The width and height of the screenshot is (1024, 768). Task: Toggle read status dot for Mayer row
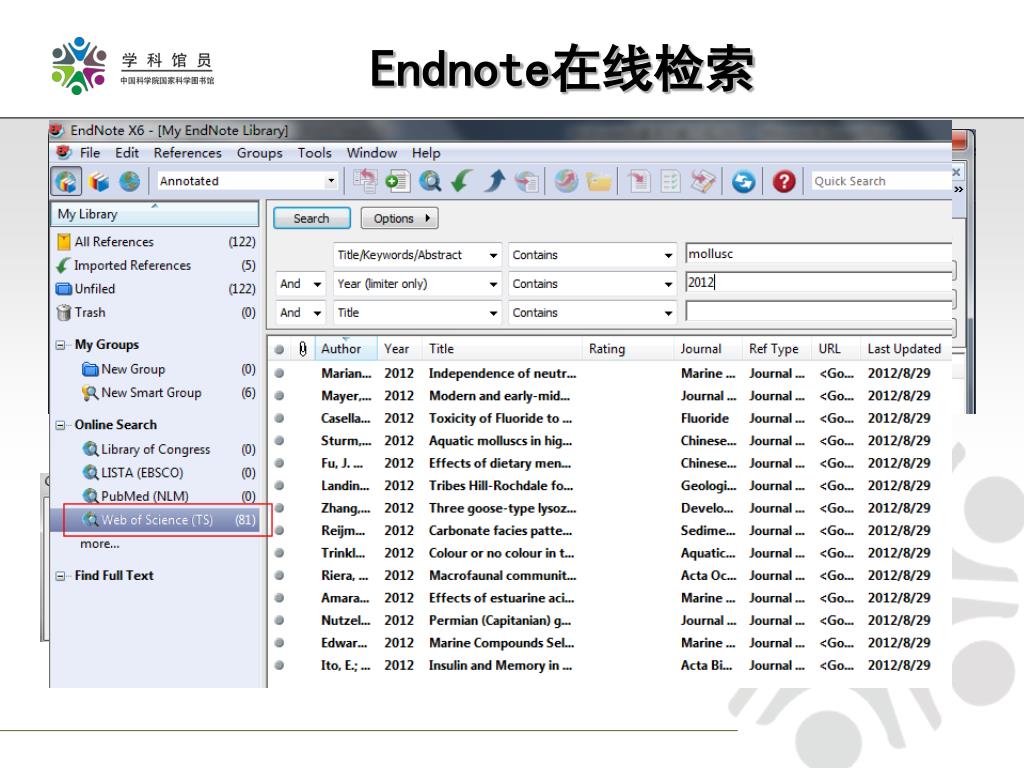tap(280, 396)
